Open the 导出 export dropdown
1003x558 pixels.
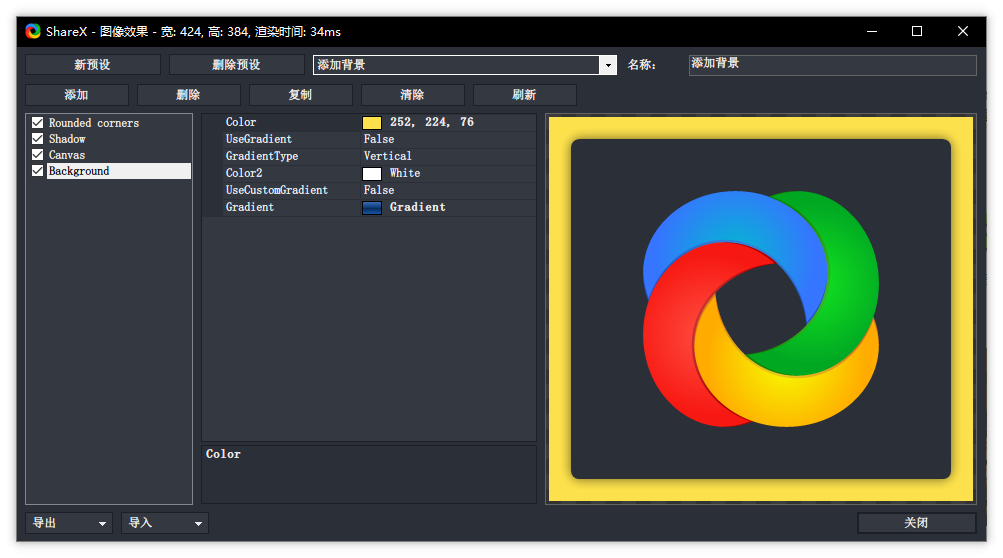69,523
